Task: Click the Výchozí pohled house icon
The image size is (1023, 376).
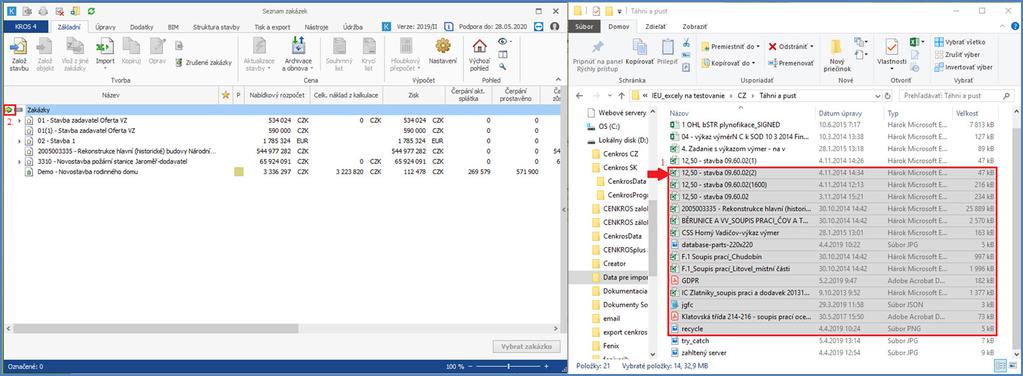Action: (x=480, y=46)
